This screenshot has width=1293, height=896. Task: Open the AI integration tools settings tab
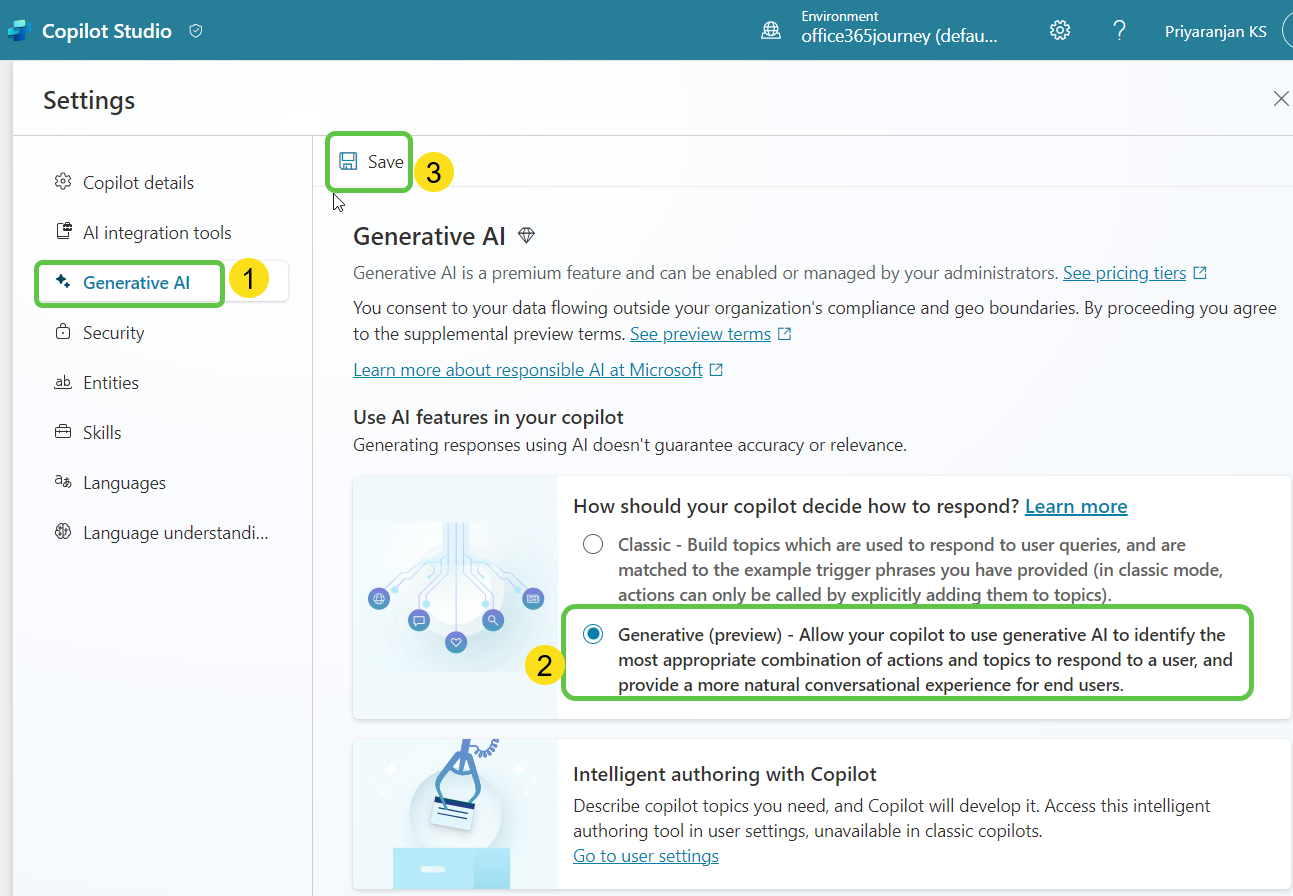tap(157, 233)
